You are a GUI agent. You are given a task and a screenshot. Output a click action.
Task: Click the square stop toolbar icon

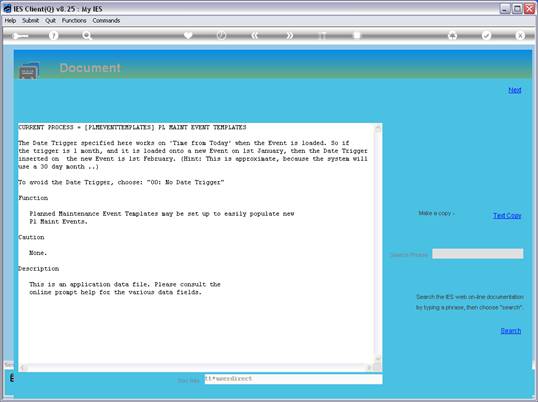tap(357, 35)
